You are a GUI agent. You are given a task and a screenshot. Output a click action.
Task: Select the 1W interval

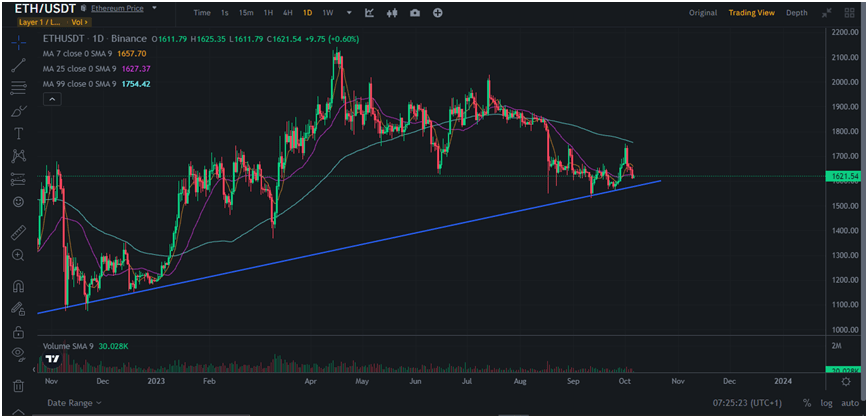(328, 13)
